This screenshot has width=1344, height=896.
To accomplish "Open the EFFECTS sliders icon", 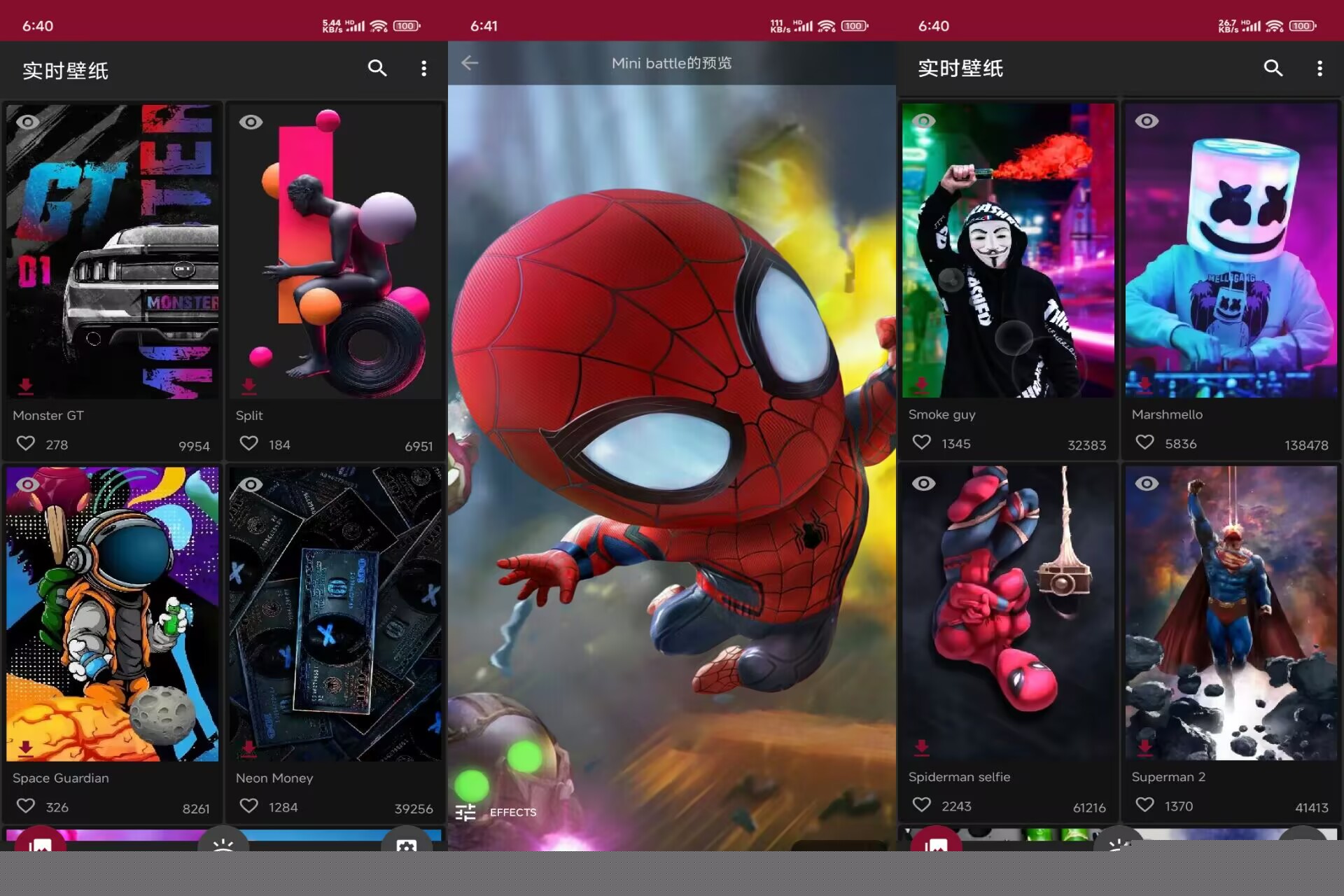I will pyautogui.click(x=465, y=812).
